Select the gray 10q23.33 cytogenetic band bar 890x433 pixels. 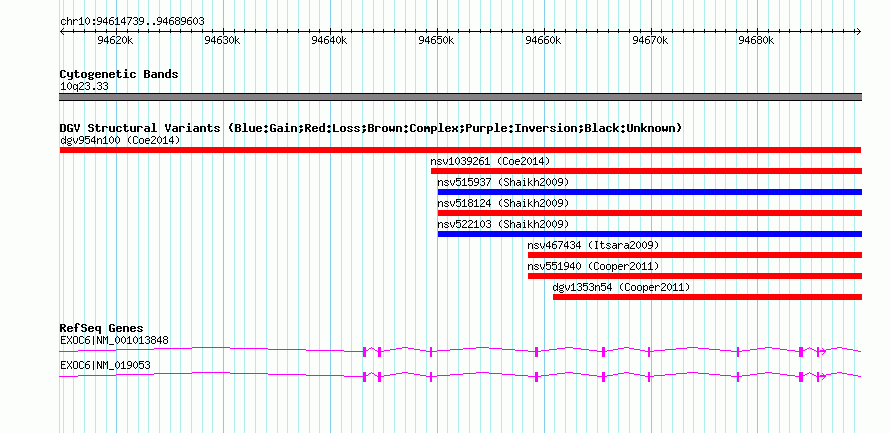tap(460, 97)
